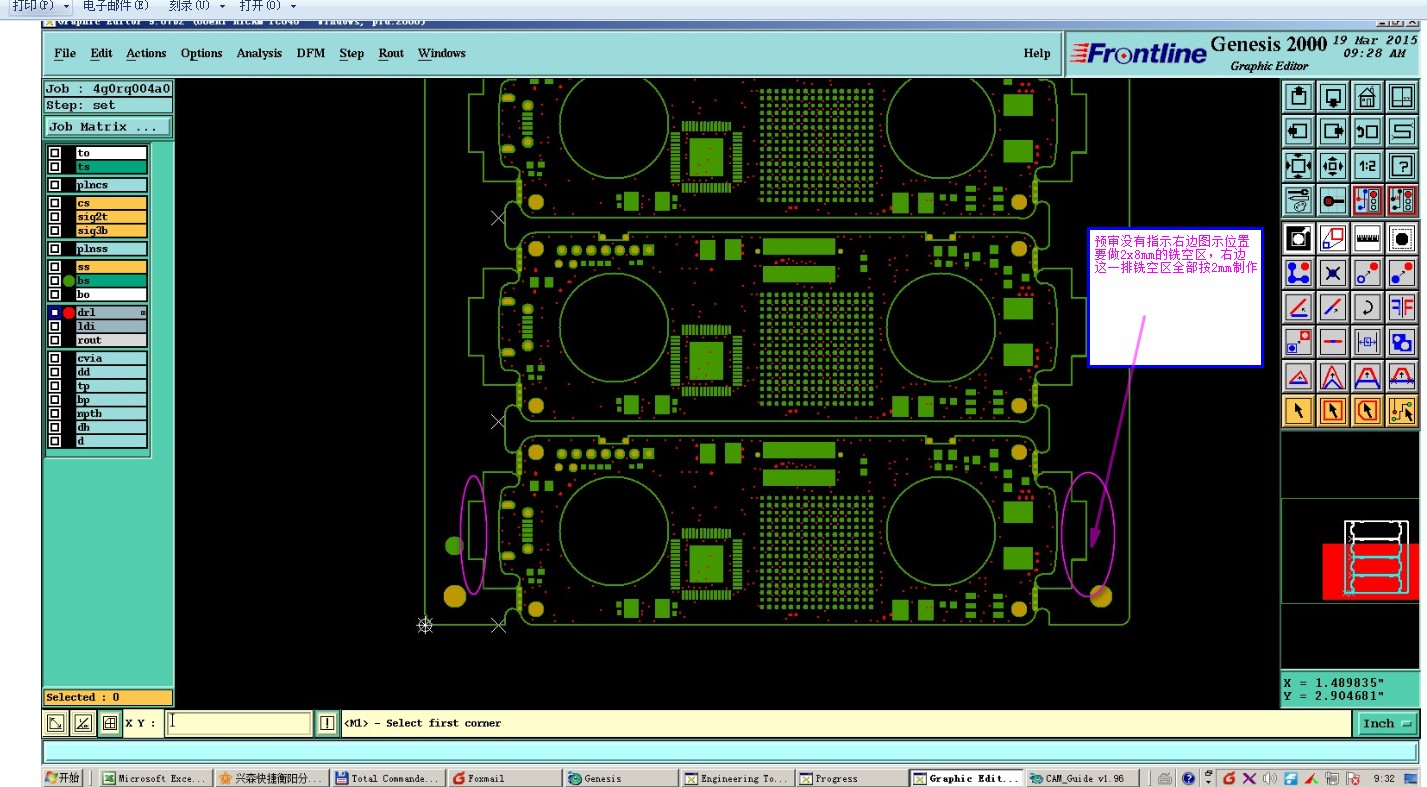Click the Home view icon

point(1367,97)
